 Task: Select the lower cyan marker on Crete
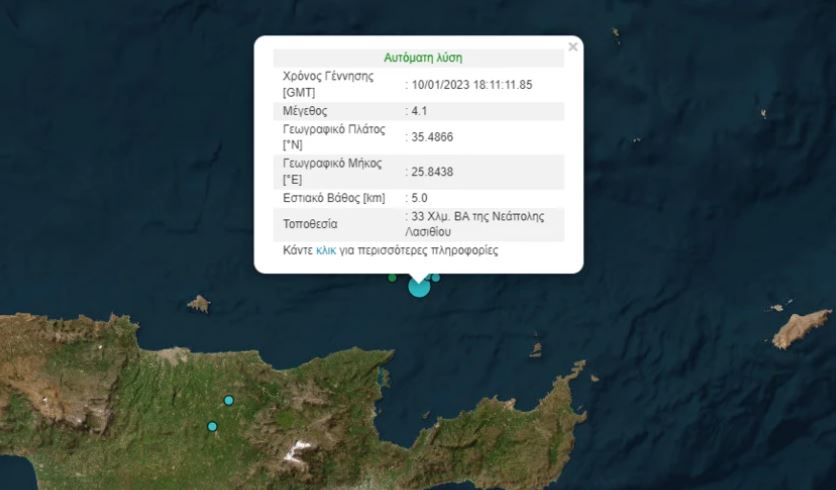pyautogui.click(x=212, y=427)
